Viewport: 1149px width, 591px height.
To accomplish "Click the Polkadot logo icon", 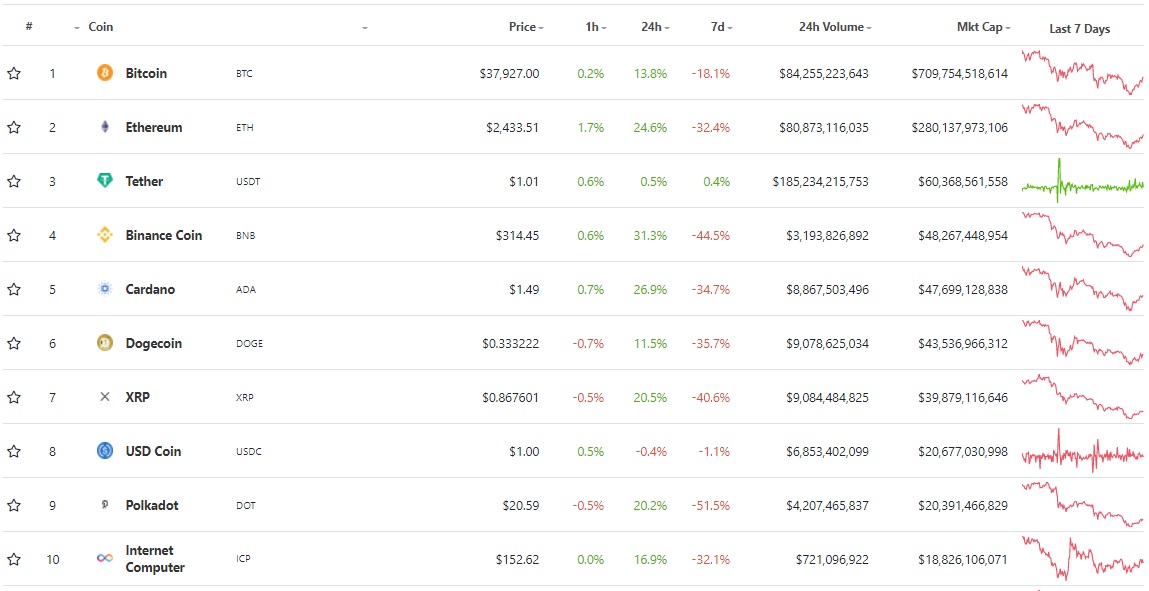I will pyautogui.click(x=105, y=505).
